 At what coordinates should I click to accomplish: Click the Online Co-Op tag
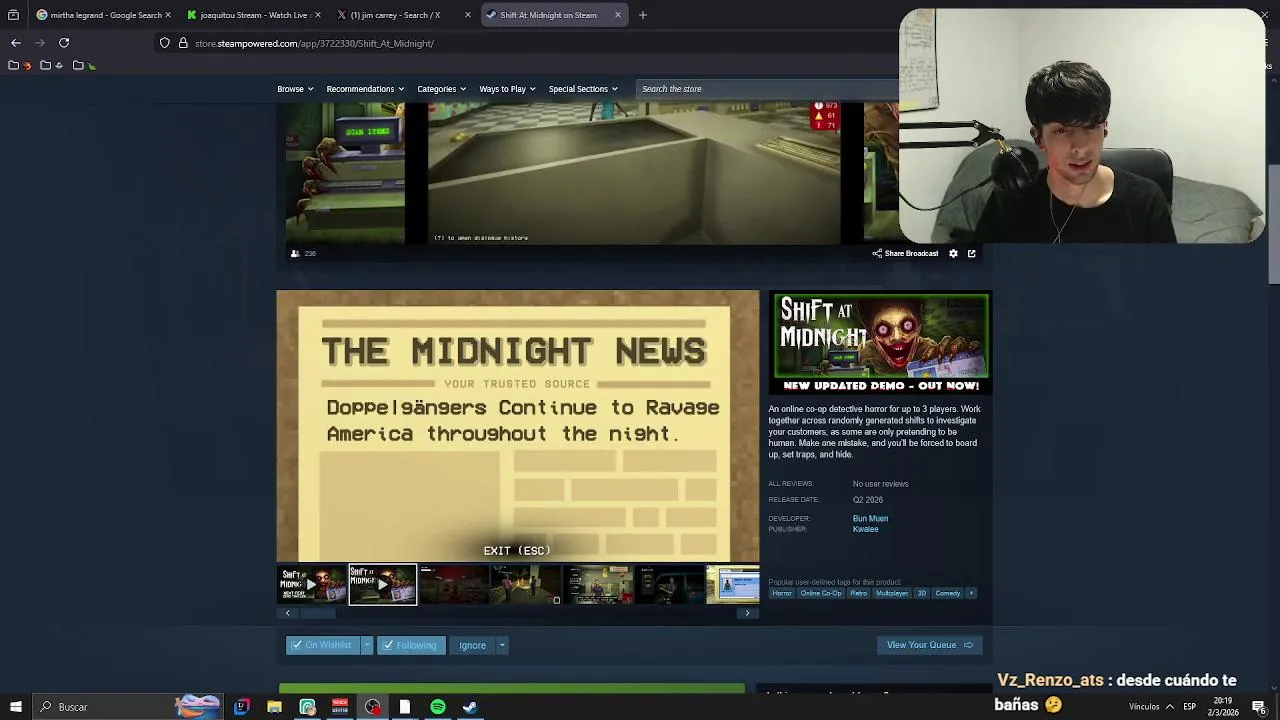(x=821, y=593)
